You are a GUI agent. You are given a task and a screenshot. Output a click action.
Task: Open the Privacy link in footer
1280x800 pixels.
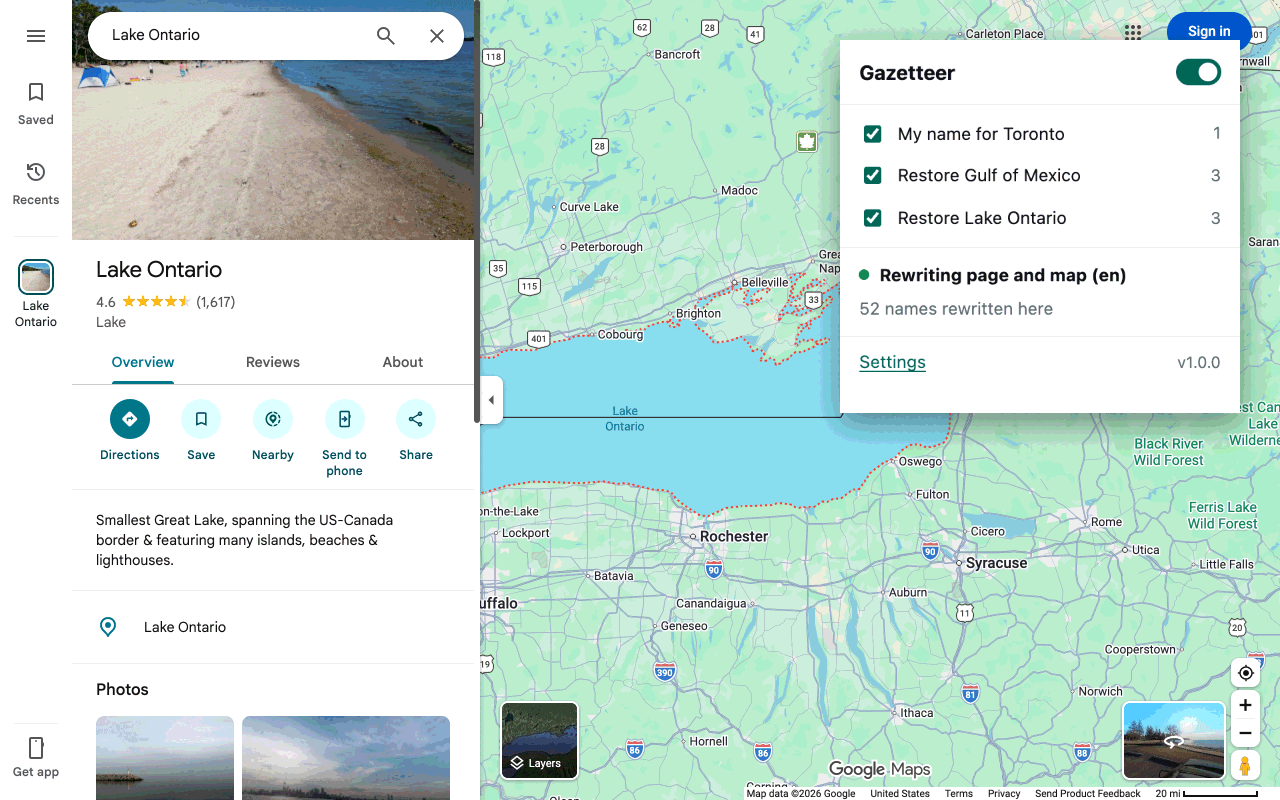(1004, 793)
